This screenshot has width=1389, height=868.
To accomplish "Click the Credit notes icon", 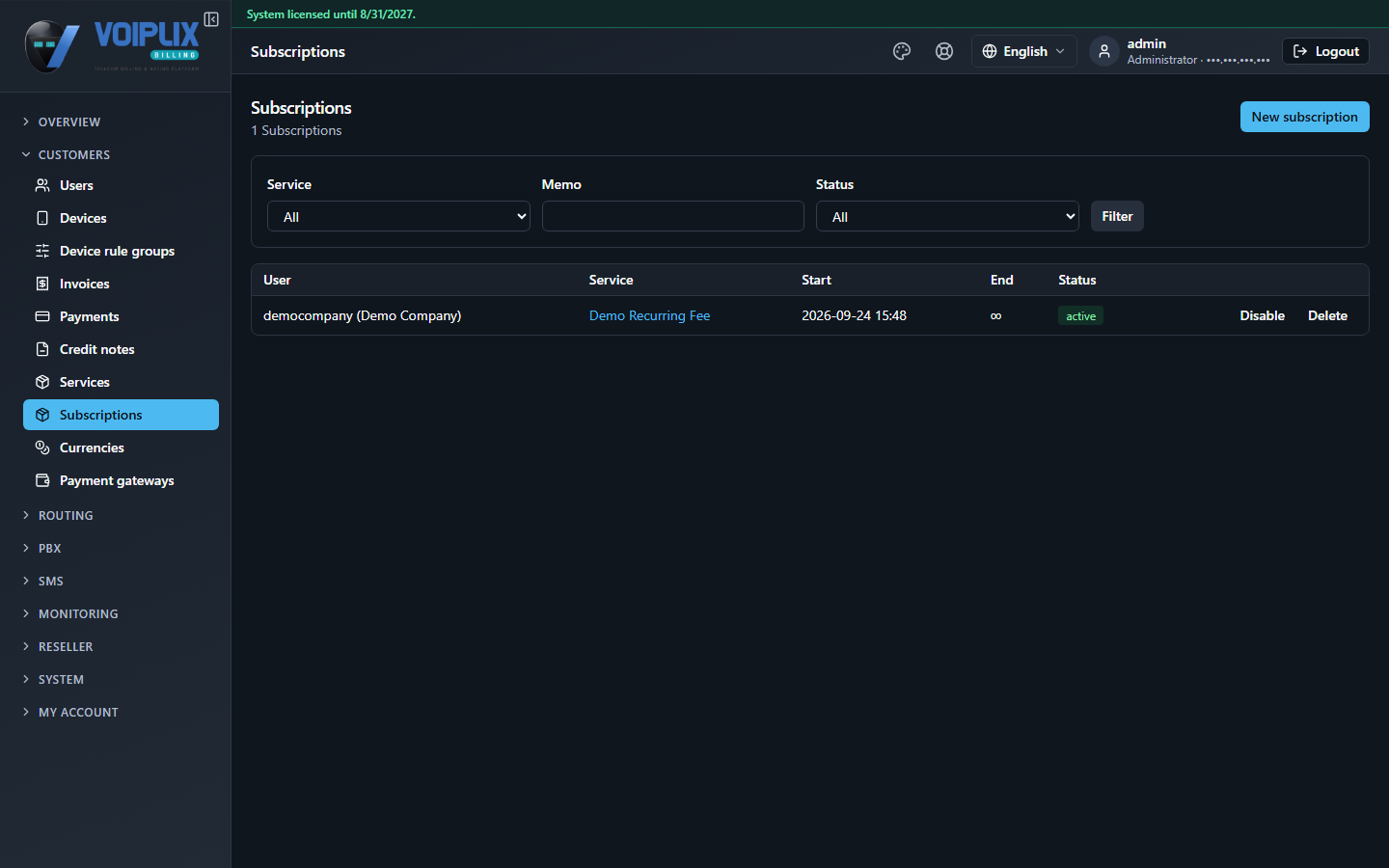I will [42, 349].
